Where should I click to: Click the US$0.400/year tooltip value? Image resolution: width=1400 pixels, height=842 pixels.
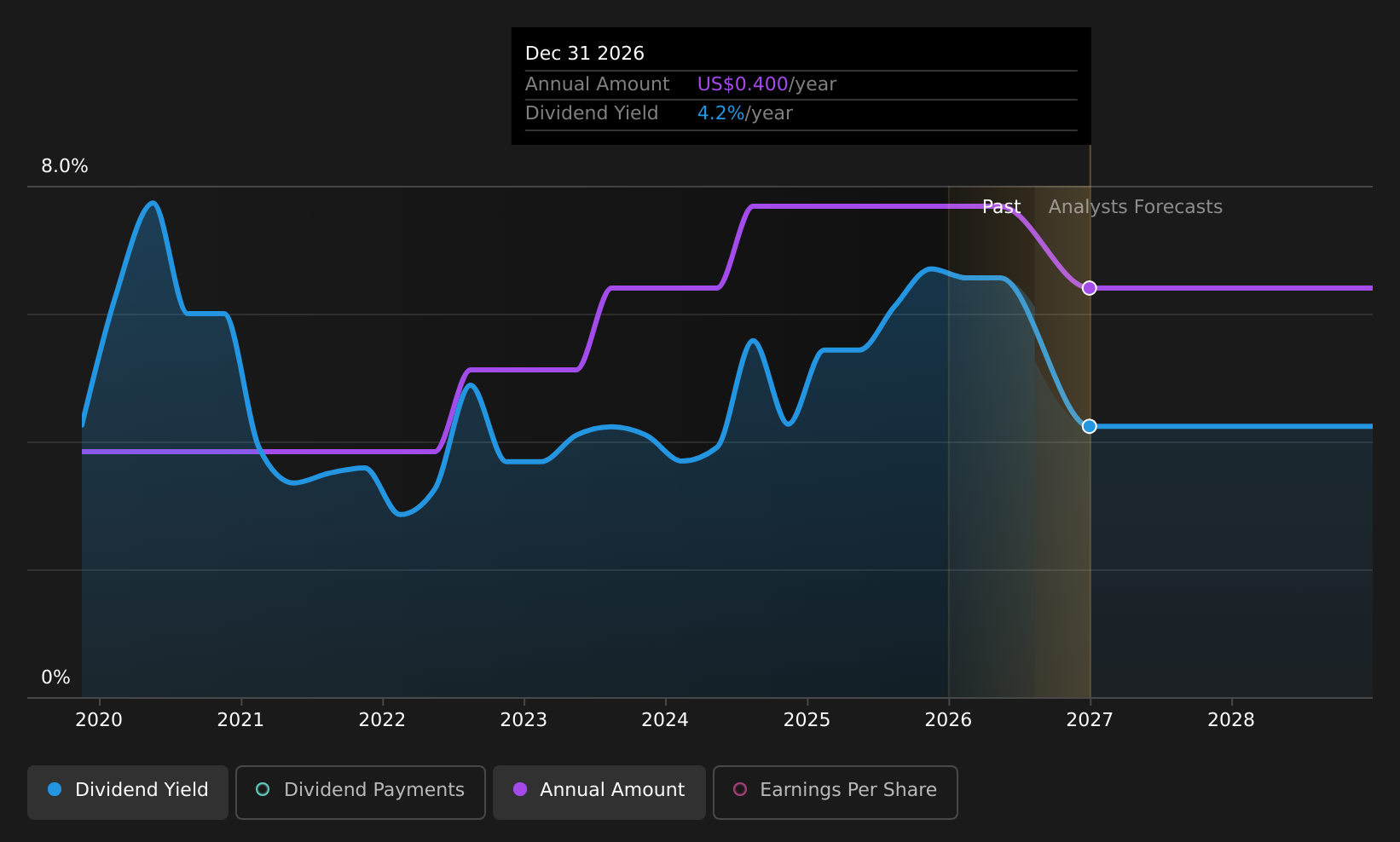[x=767, y=84]
